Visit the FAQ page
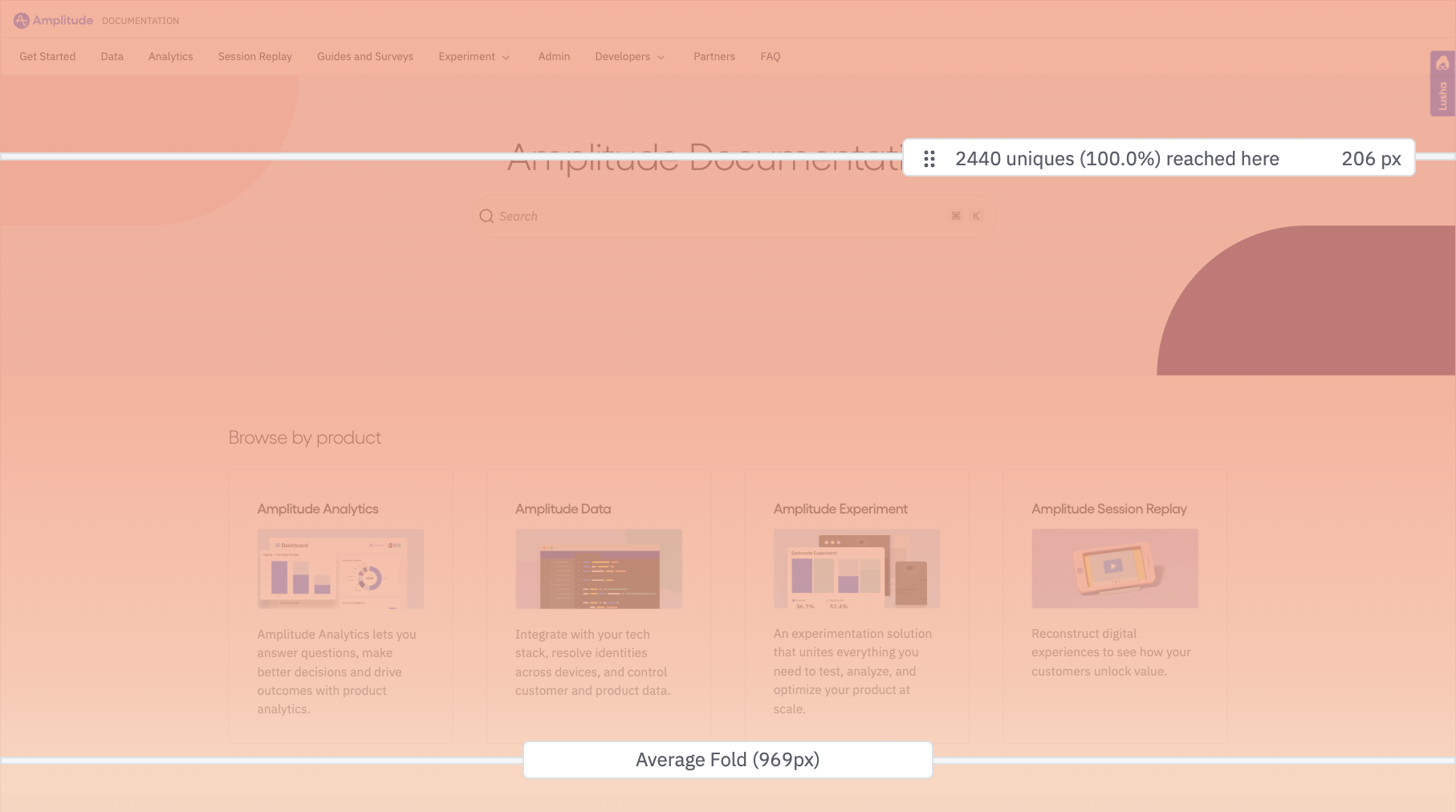 [771, 56]
